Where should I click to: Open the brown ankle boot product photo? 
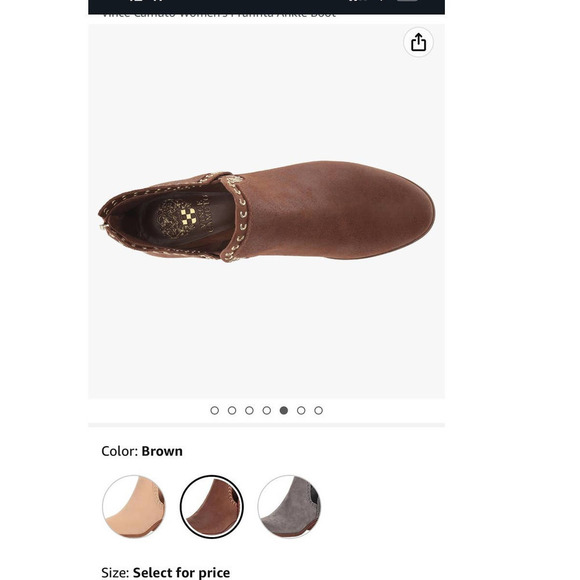pyautogui.click(x=266, y=212)
